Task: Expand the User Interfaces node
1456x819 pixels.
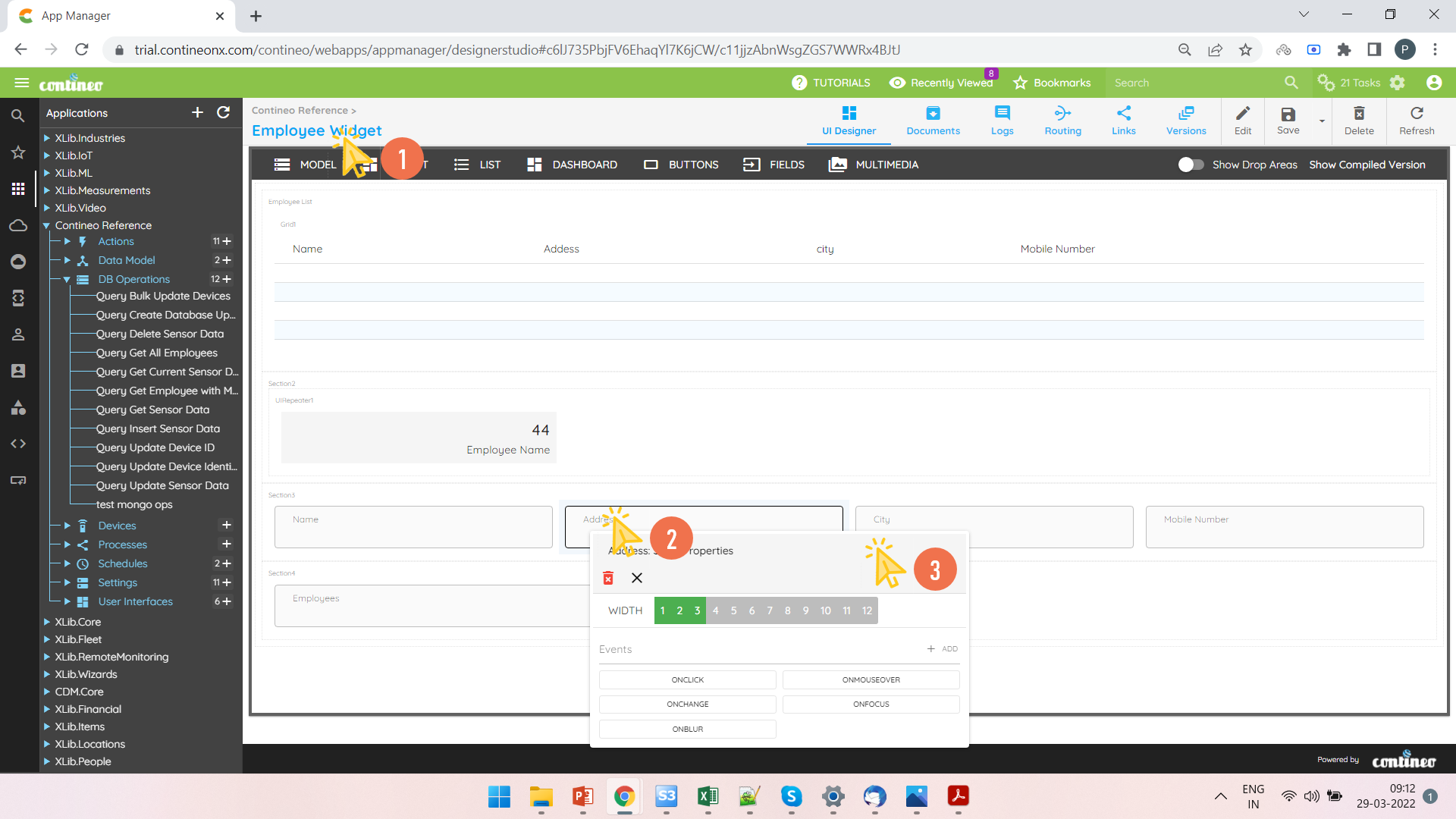Action: click(67, 601)
